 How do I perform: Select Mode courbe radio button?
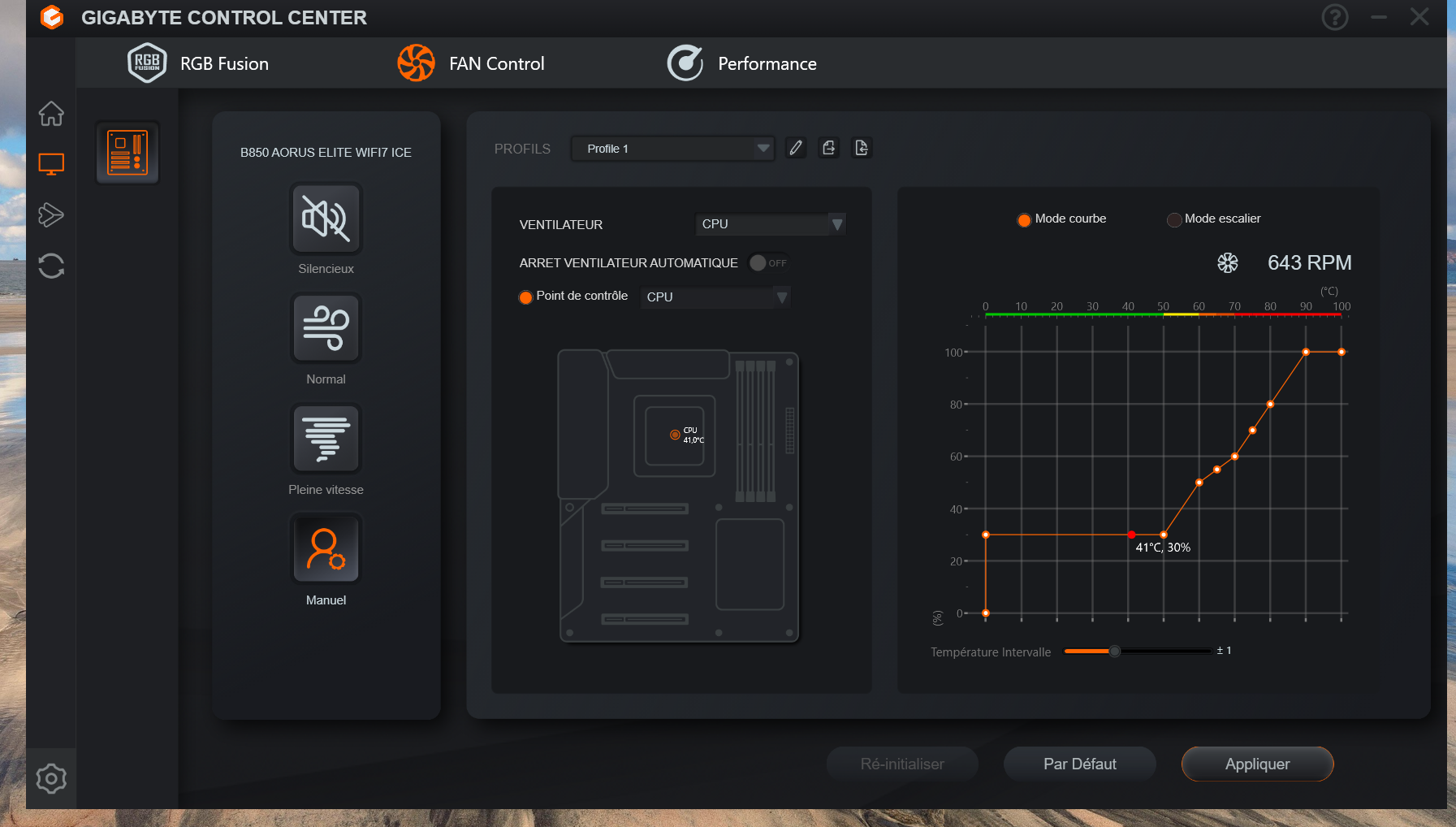[x=1024, y=219]
